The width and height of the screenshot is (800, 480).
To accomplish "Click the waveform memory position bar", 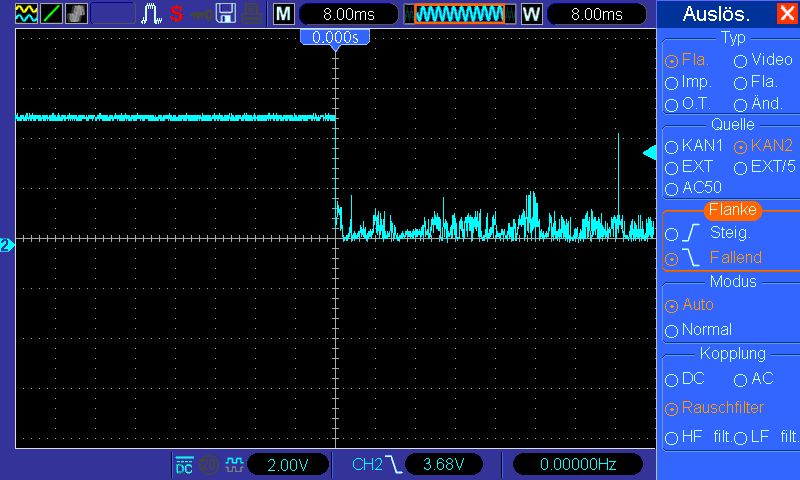I will click(x=459, y=14).
